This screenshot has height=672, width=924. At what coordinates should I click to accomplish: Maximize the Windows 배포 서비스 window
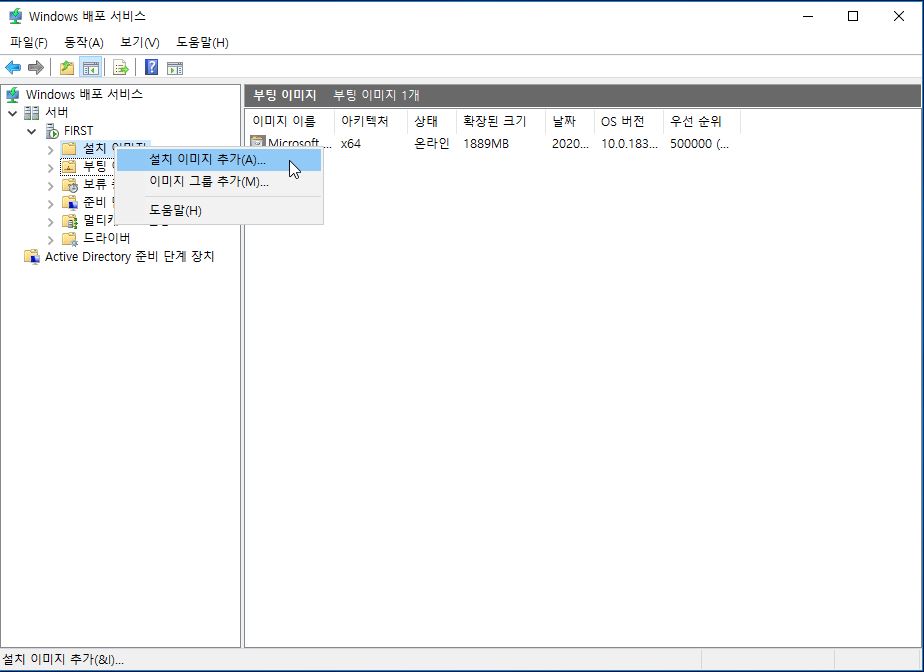[853, 17]
